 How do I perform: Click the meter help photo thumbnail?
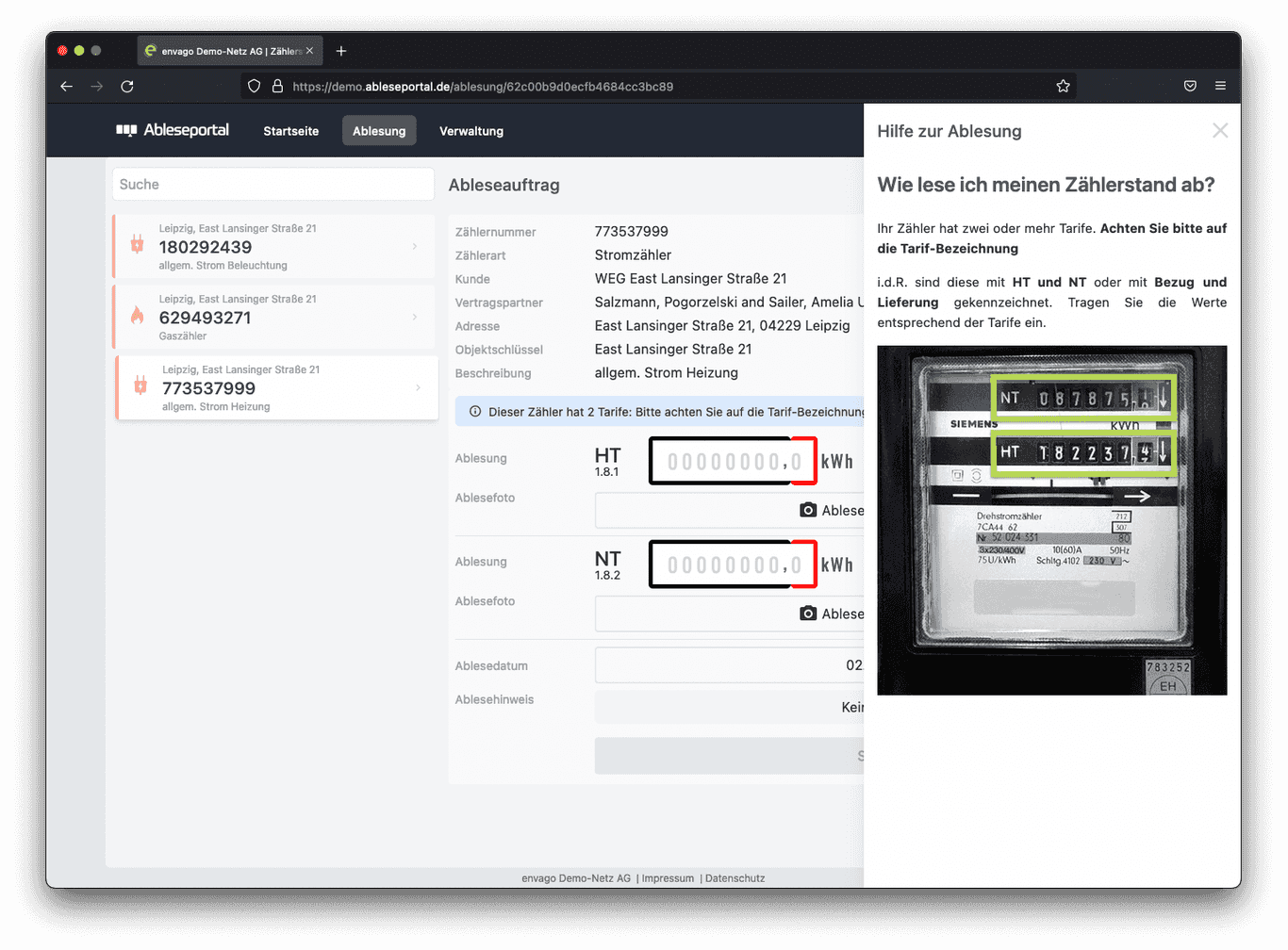tap(1051, 520)
